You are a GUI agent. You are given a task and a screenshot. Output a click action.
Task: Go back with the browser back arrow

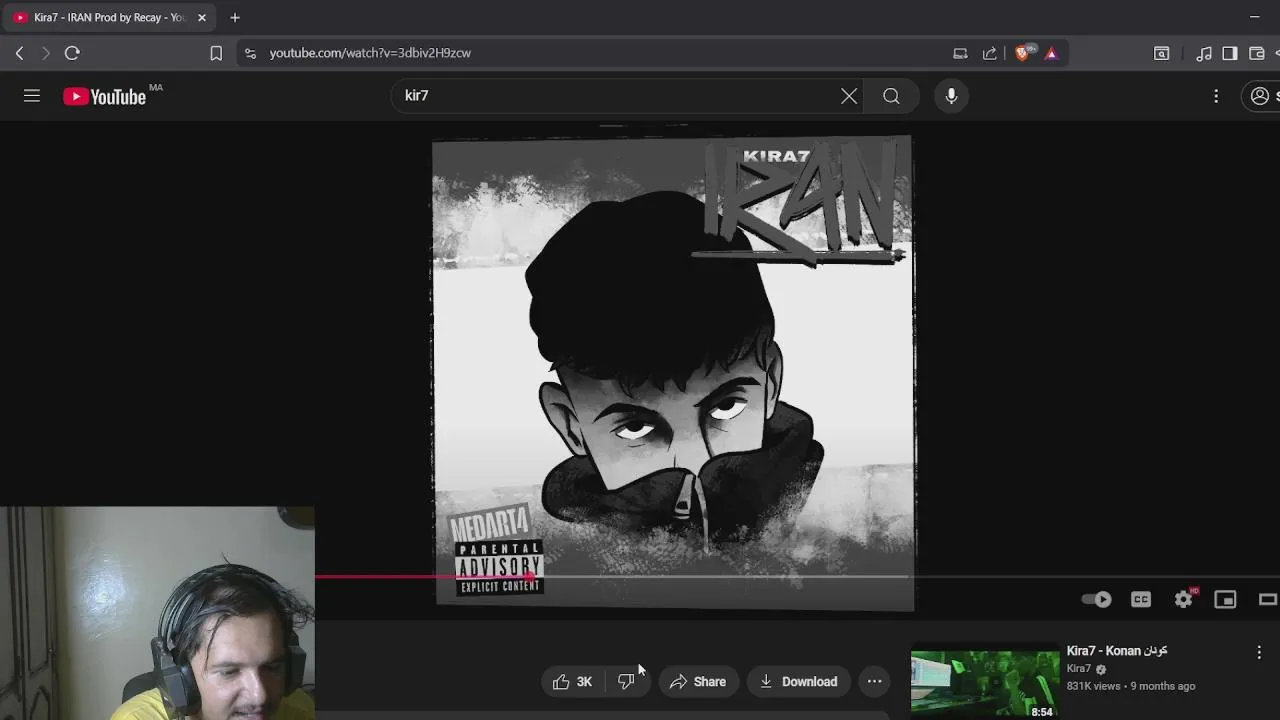pos(20,53)
